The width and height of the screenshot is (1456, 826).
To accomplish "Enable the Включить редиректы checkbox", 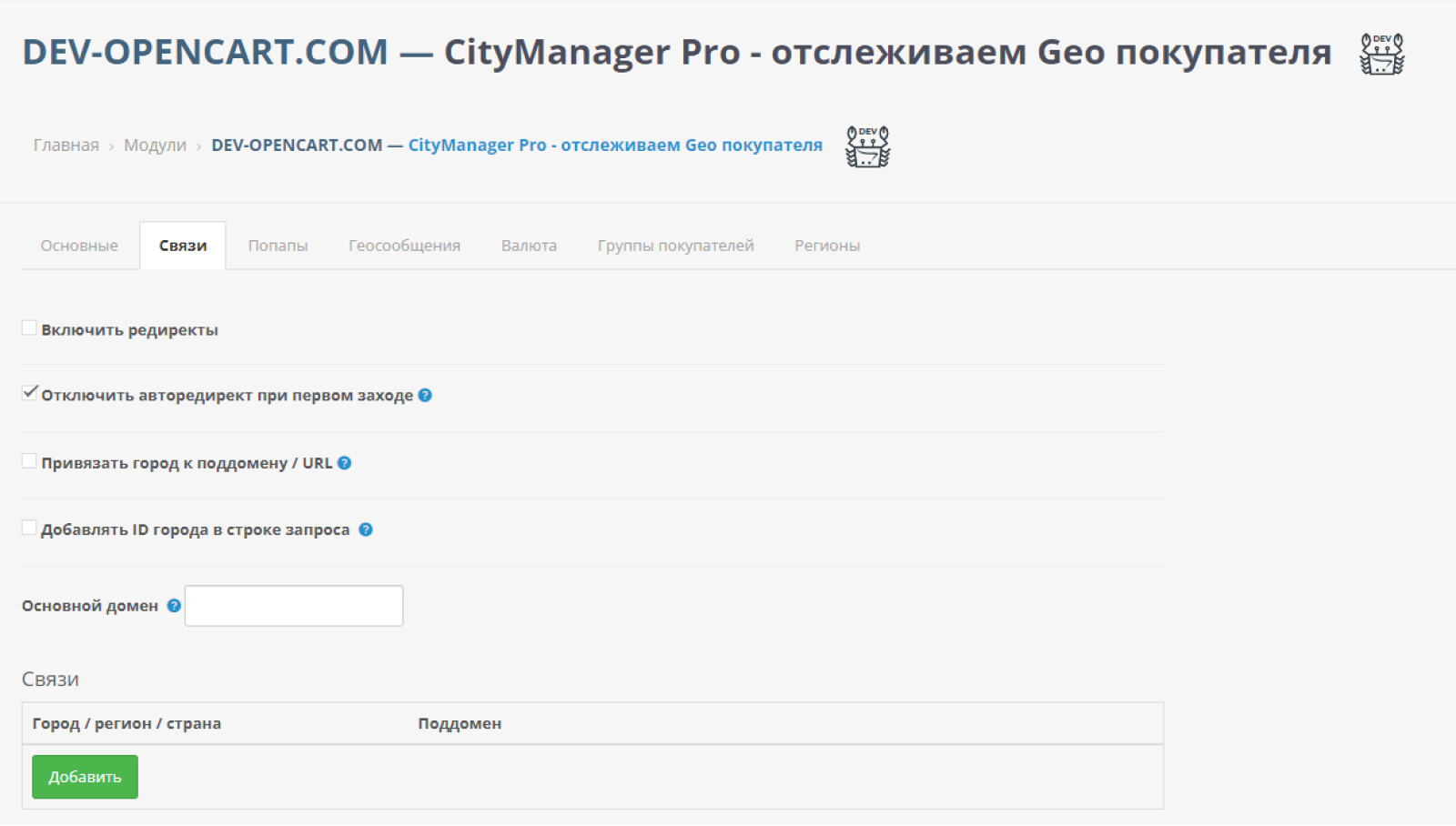I will click(29, 327).
